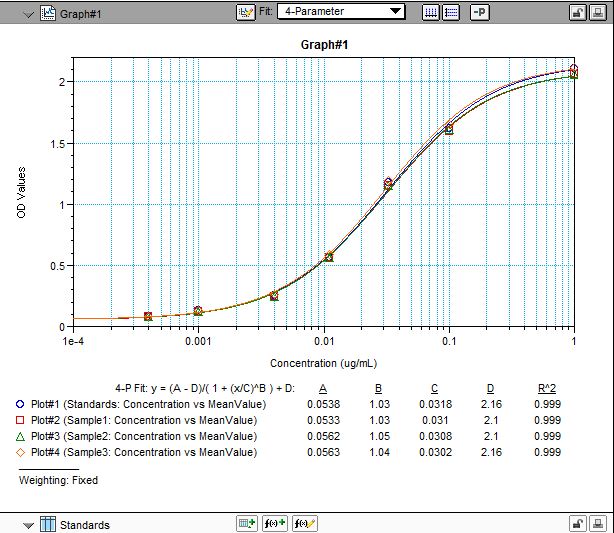
Task: Open graph options icon beside Fit
Action: click(x=246, y=13)
